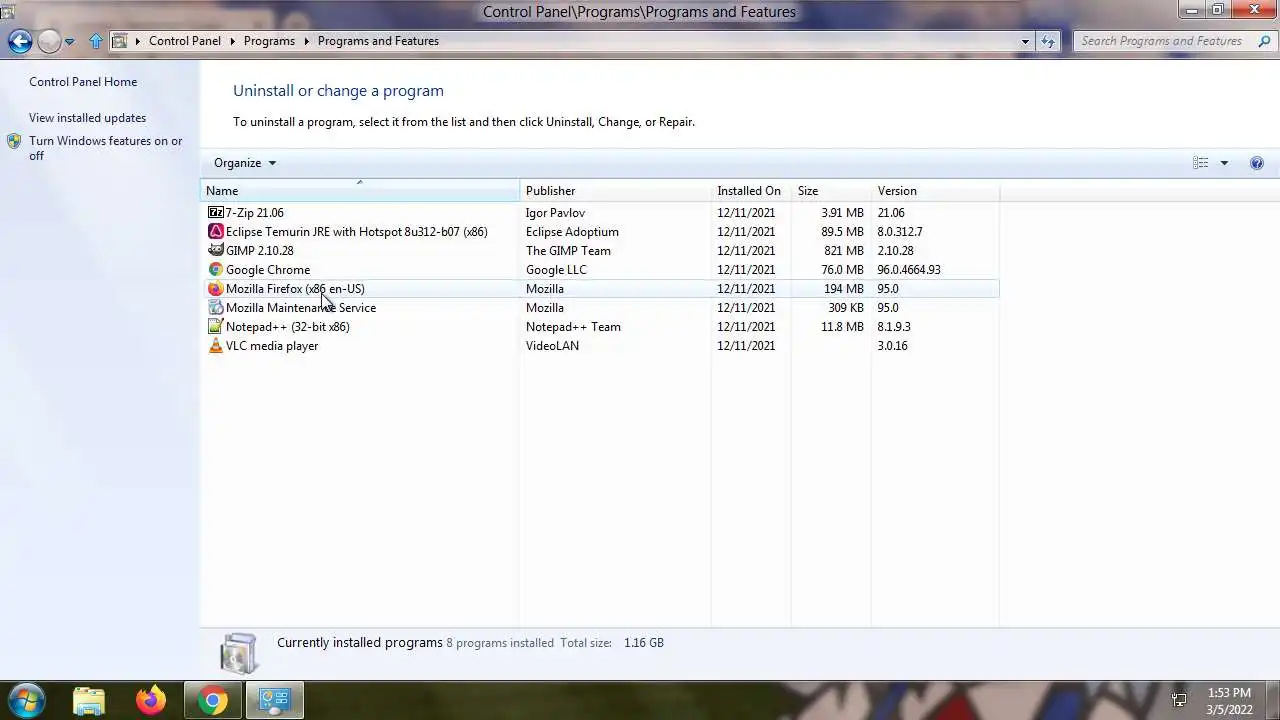Screen dimensions: 1280x720
Task: Click the VLC media player cone icon
Action: pos(215,345)
